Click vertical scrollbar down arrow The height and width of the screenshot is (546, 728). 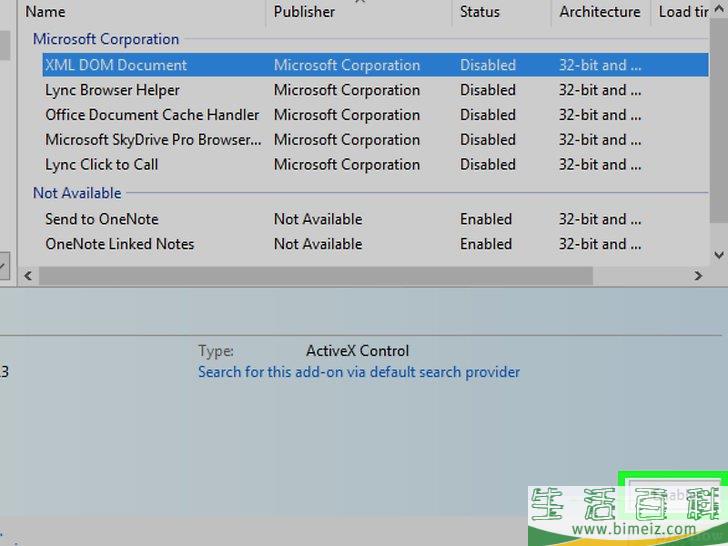pyautogui.click(x=719, y=254)
